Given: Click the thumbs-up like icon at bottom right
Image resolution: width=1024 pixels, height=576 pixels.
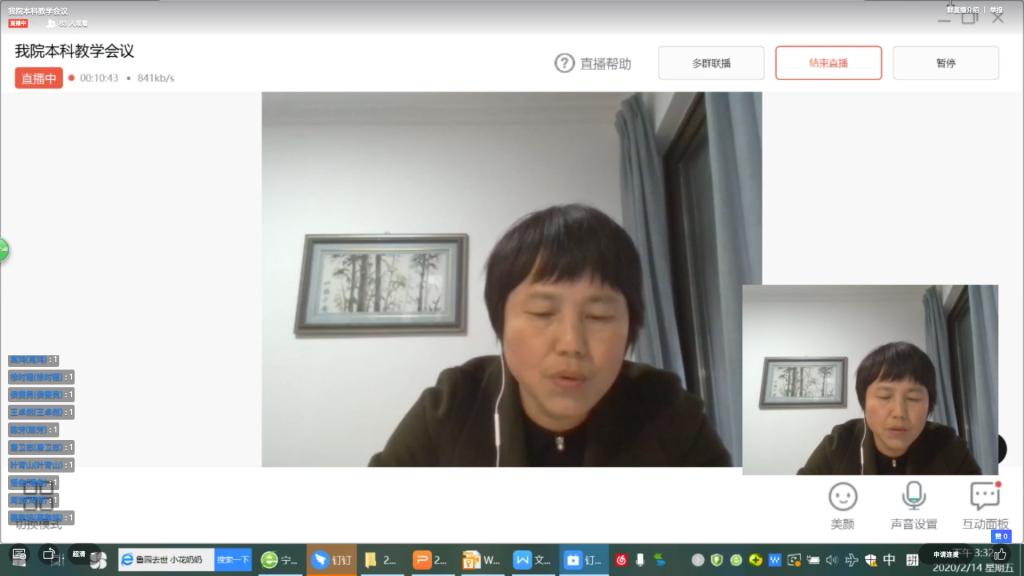Looking at the screenshot, I should point(1000,553).
